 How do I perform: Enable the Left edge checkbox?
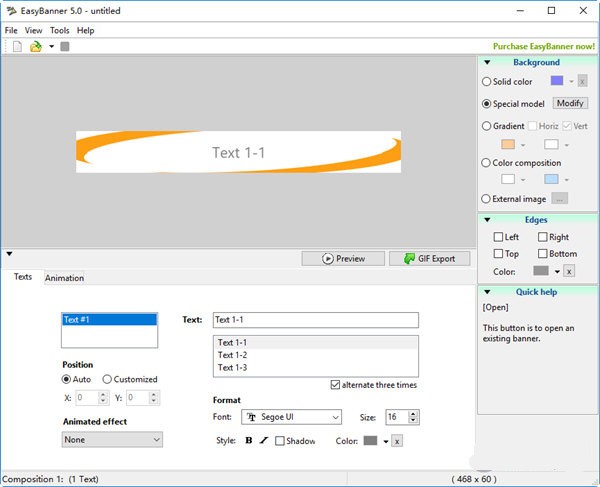(x=499, y=237)
